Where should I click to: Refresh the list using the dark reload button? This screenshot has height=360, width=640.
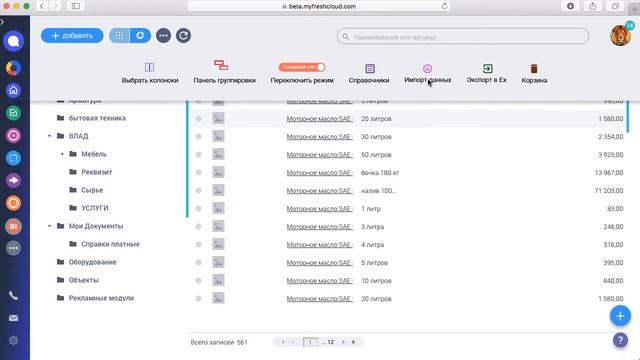(183, 36)
